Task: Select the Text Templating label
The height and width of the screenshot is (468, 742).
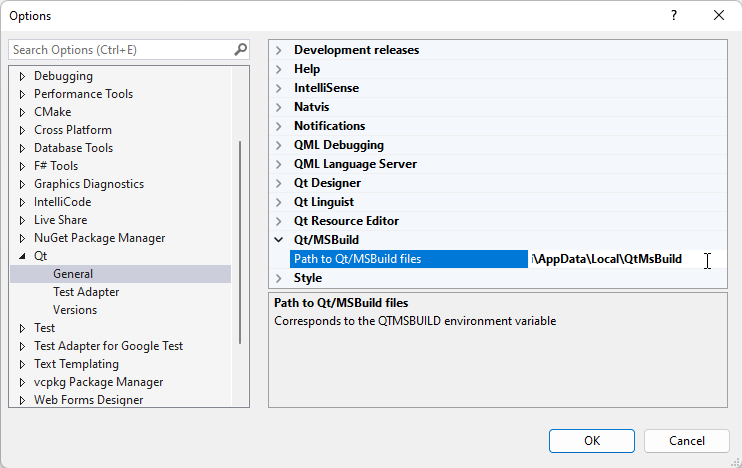Action: pos(76,364)
